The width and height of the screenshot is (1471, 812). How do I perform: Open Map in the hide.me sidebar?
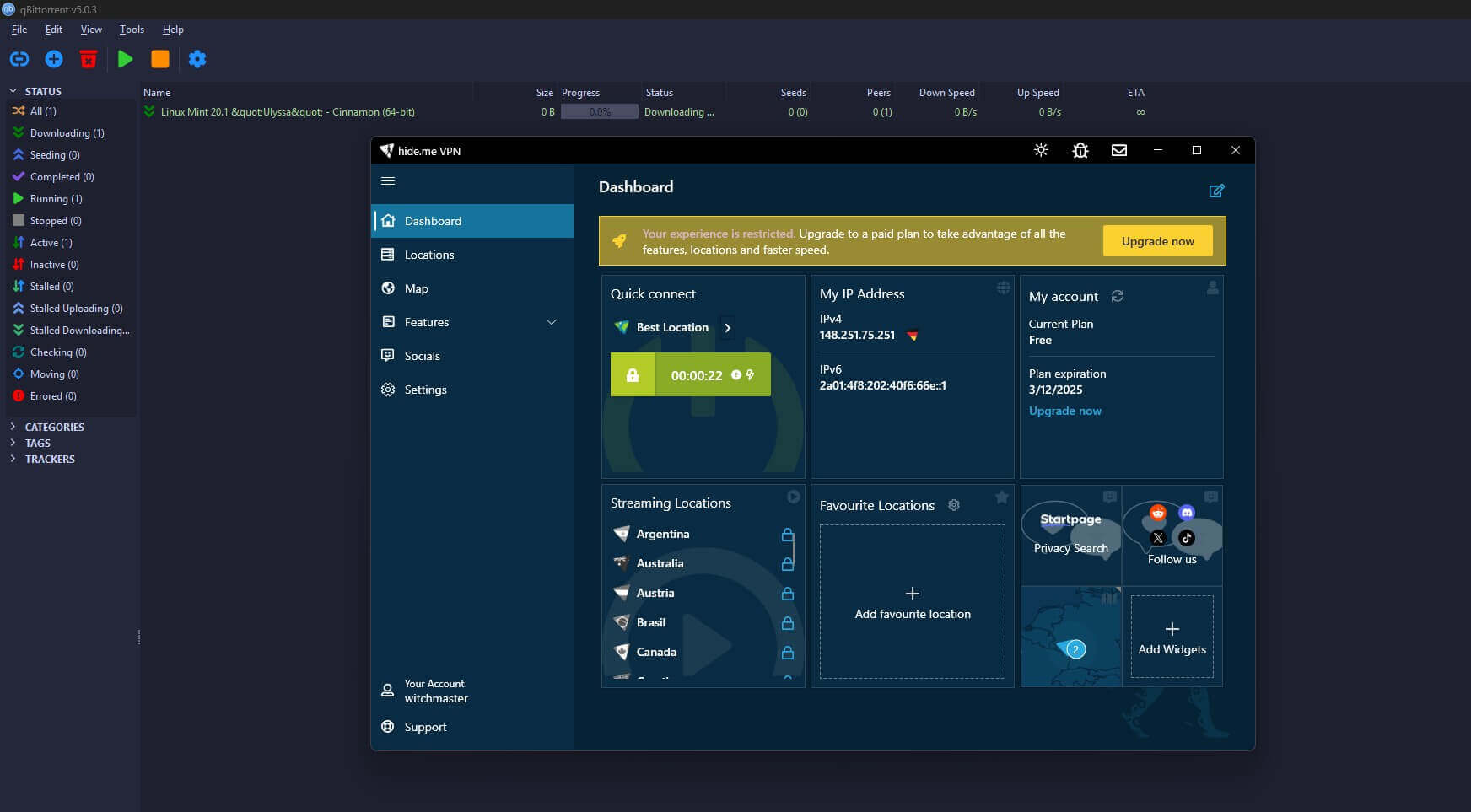[x=472, y=288]
